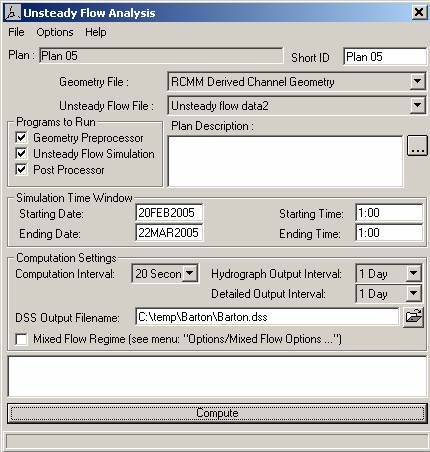The image size is (430, 452).
Task: Open the Unsteady Flow File dropdown
Action: pyautogui.click(x=418, y=105)
